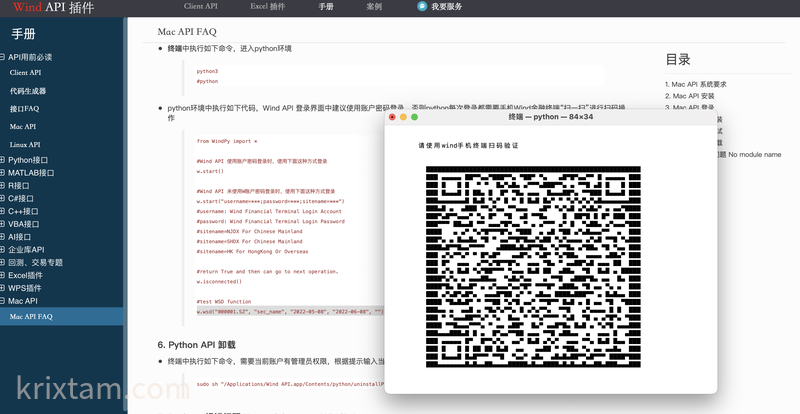Click the green zoom dot of the terminal window
This screenshot has height=414, width=800.
pyautogui.click(x=414, y=117)
